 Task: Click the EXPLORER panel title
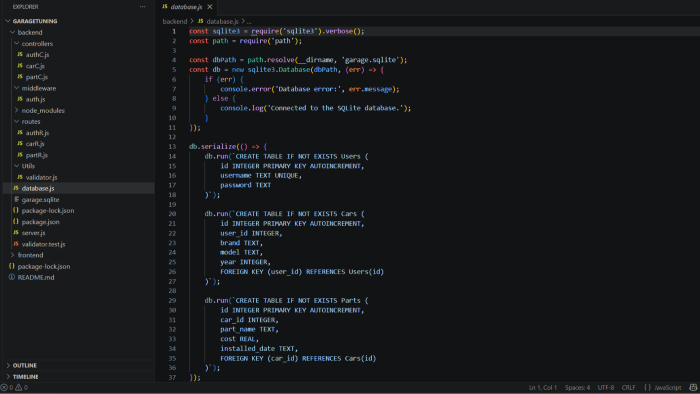point(25,7)
